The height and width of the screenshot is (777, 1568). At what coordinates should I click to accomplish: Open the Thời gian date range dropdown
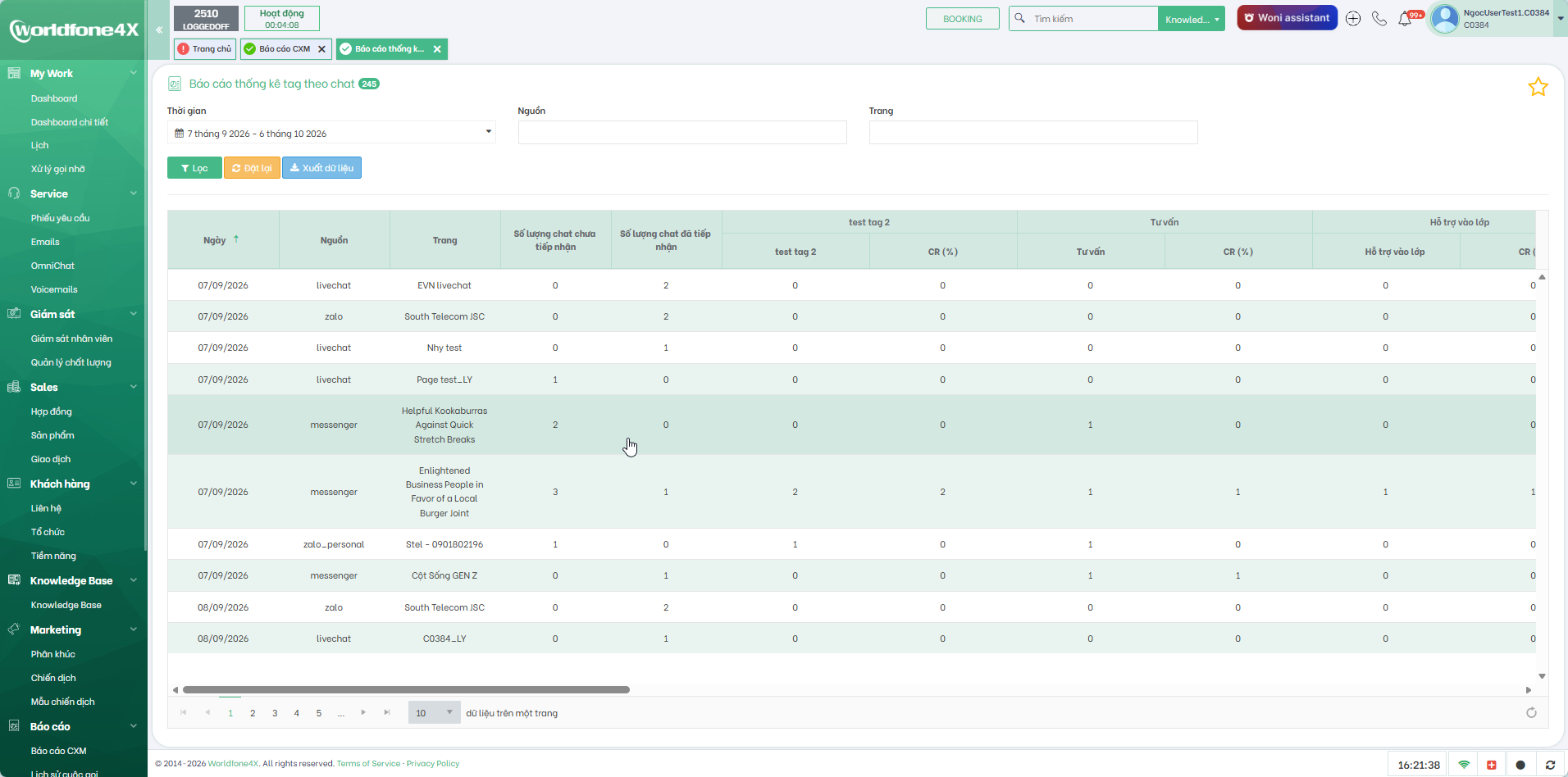[331, 133]
